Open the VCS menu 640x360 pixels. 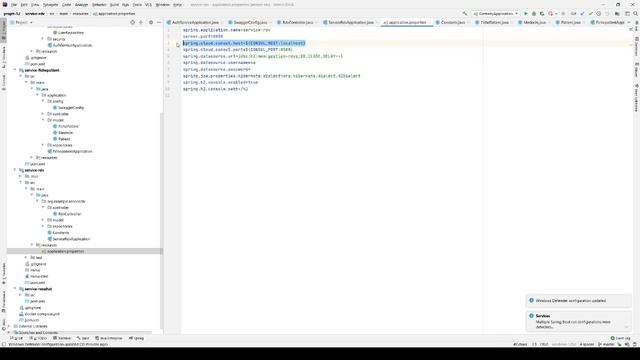(x=149, y=4)
